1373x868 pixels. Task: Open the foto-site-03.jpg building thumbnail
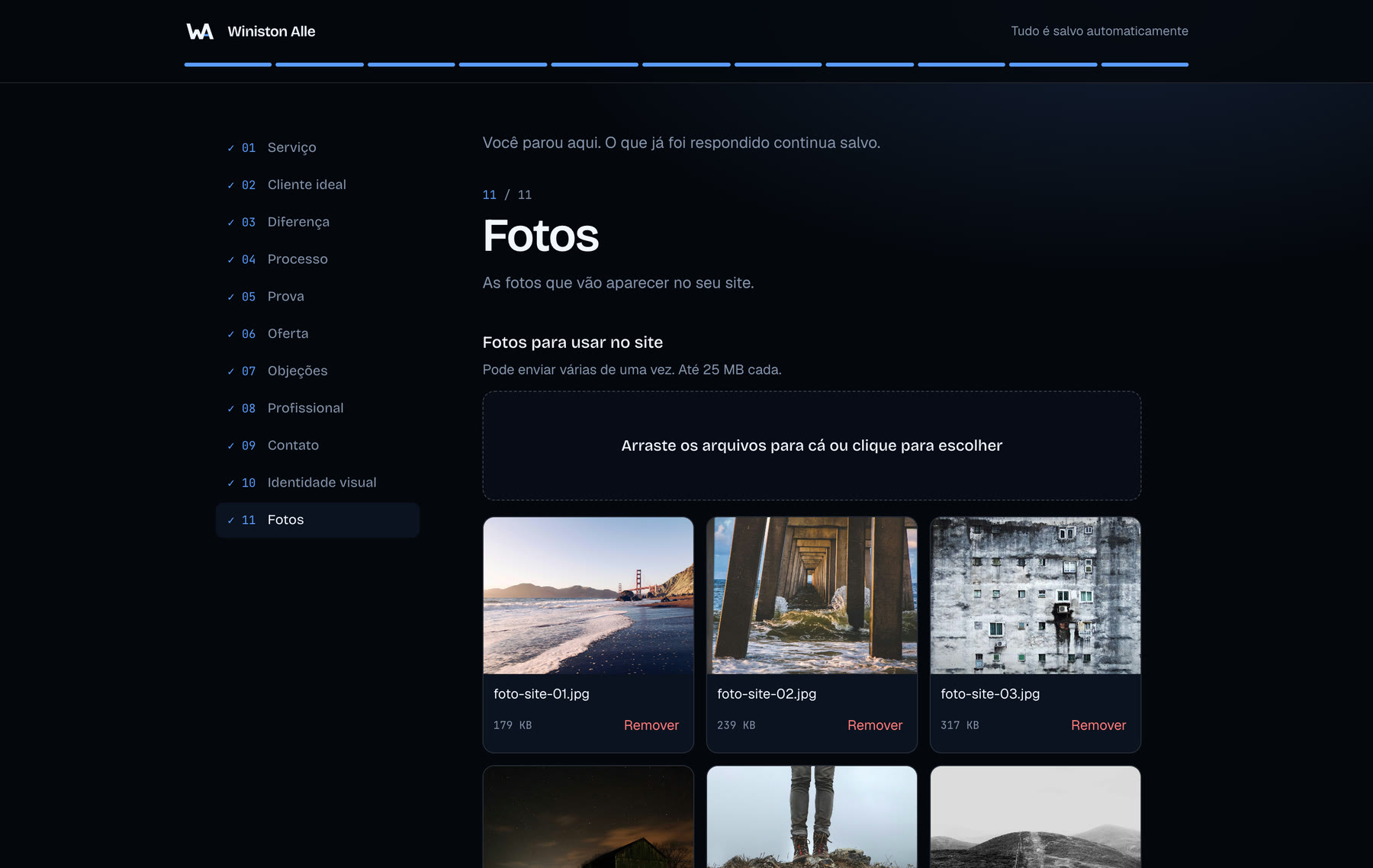(x=1035, y=596)
